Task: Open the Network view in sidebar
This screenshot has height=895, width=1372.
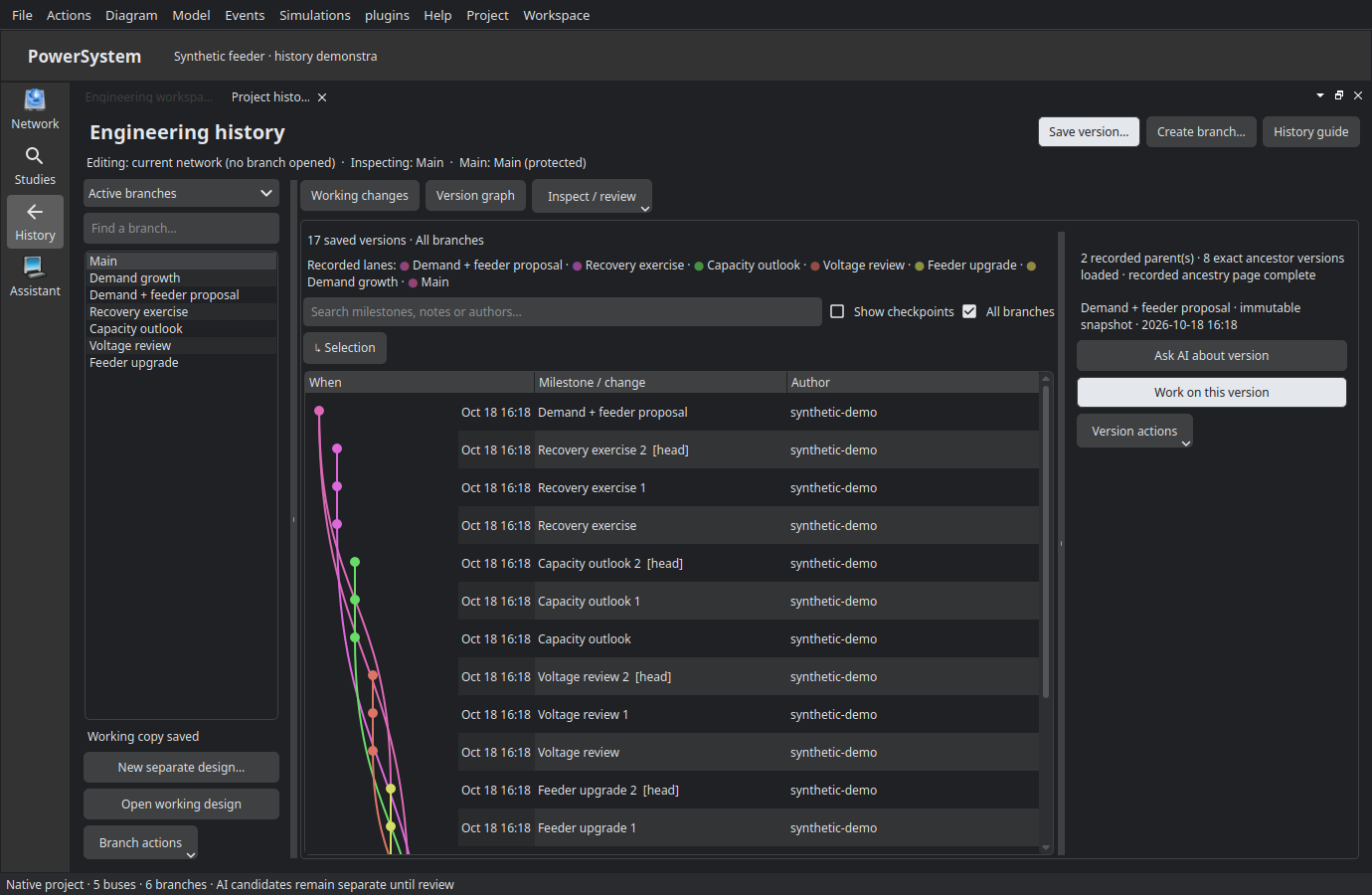Action: click(35, 109)
